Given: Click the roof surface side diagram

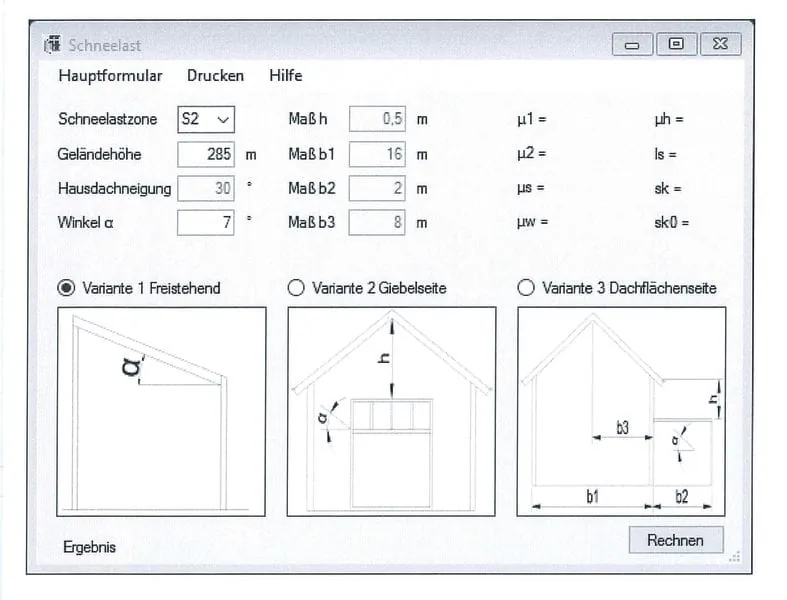Looking at the screenshot, I should [x=621, y=411].
